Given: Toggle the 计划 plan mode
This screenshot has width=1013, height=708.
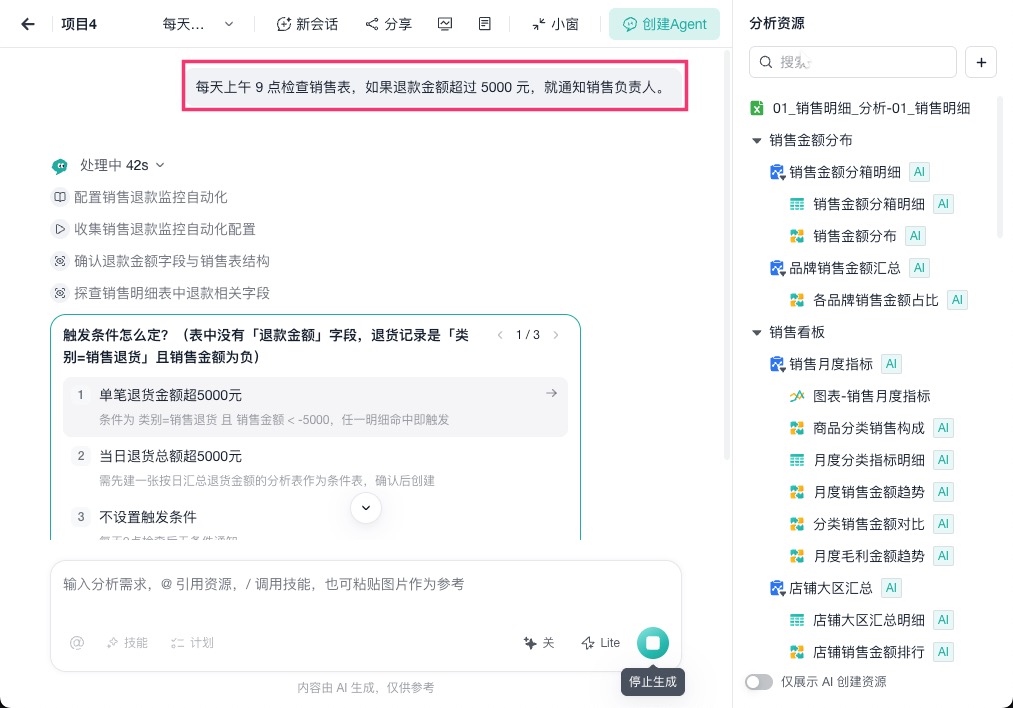Looking at the screenshot, I should [192, 643].
